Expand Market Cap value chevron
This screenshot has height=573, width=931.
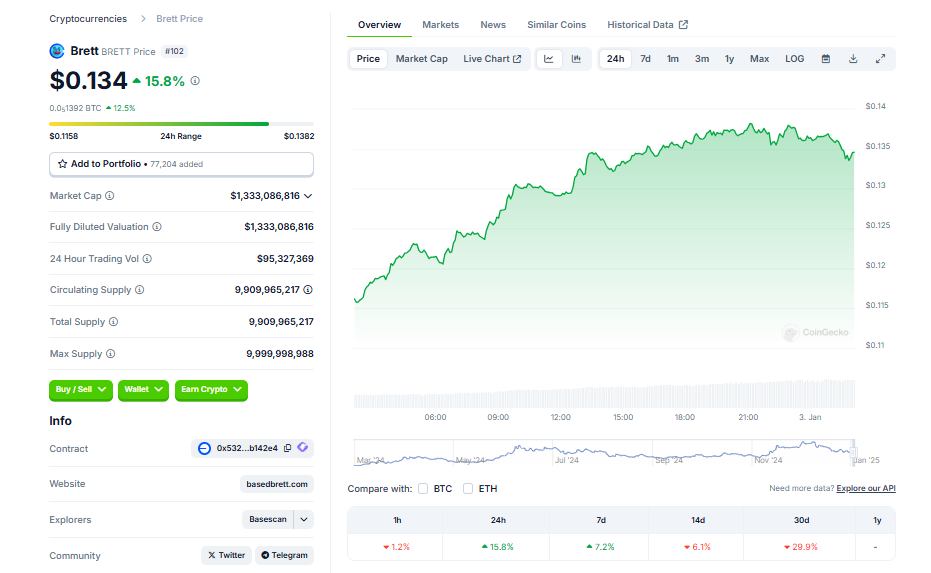(x=308, y=196)
